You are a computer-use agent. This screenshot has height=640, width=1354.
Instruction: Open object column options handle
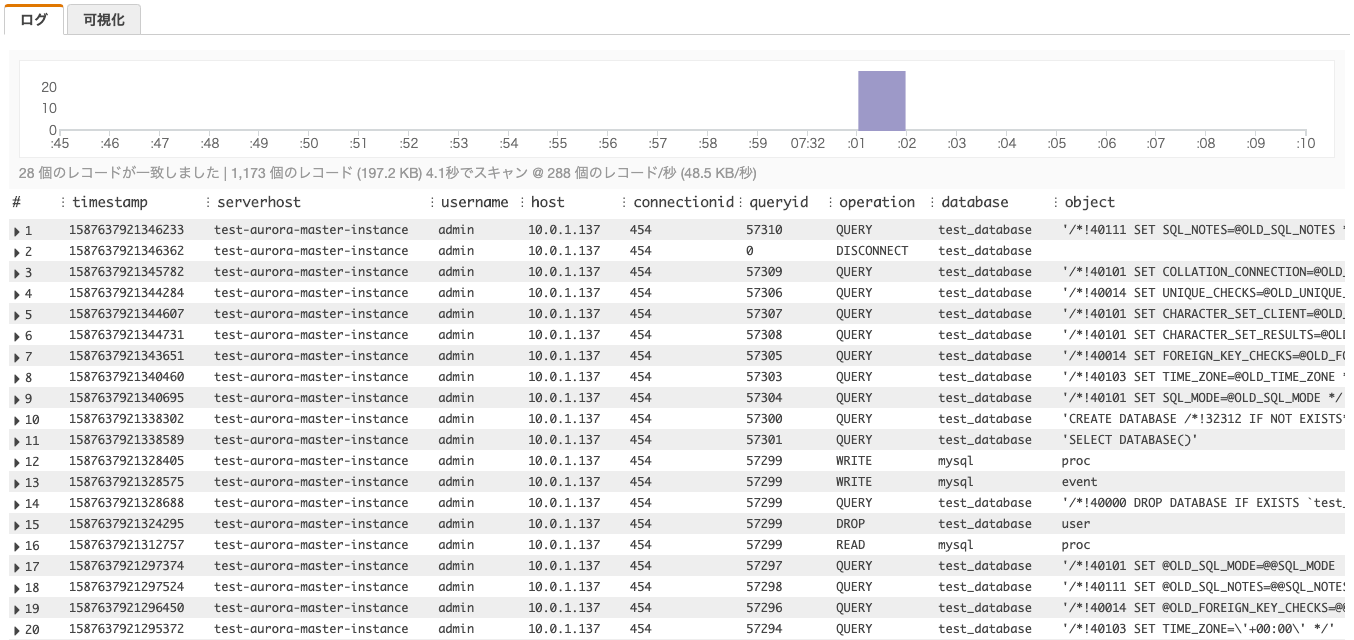1056,202
